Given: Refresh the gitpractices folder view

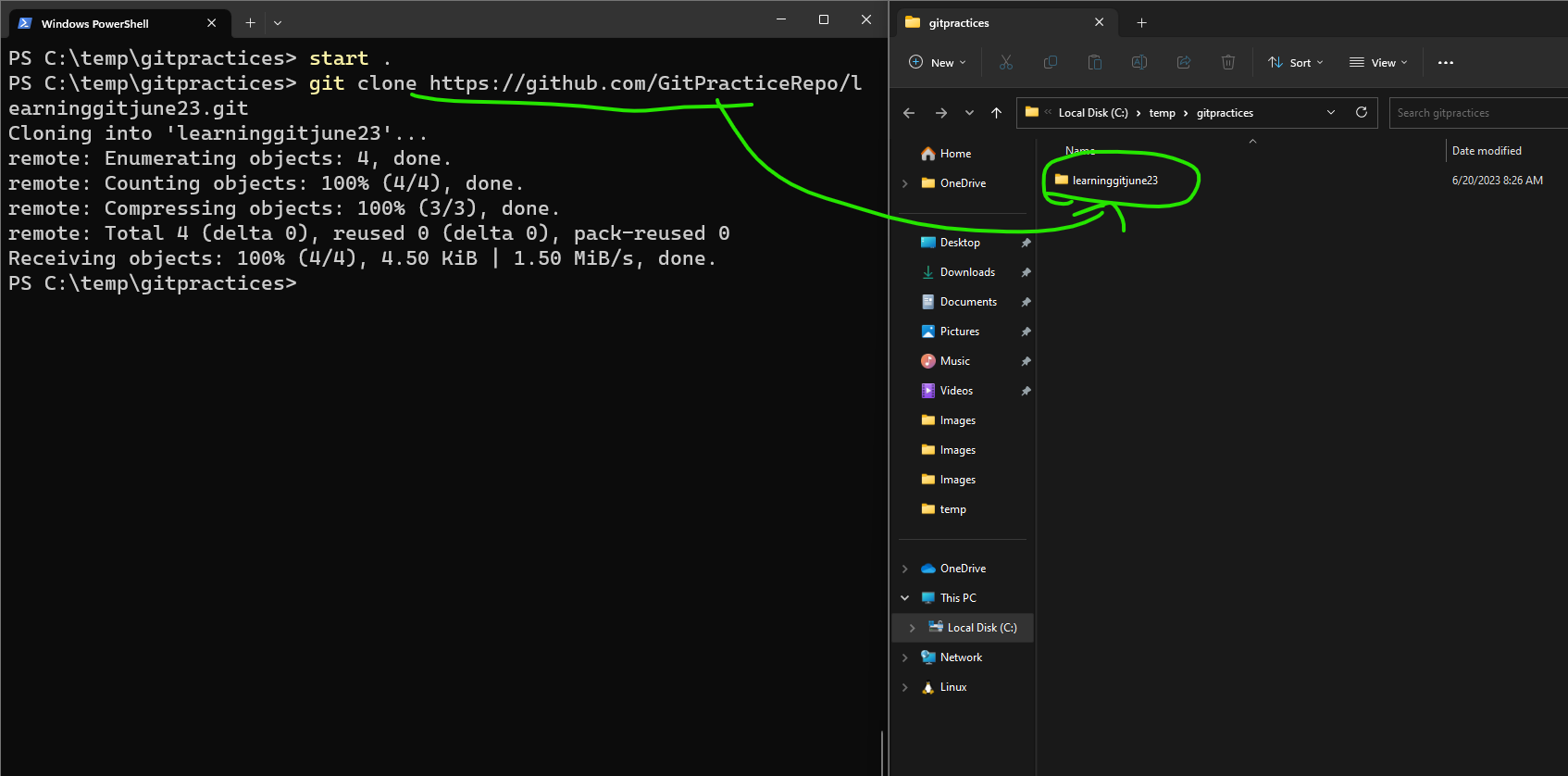Looking at the screenshot, I should (x=1362, y=112).
